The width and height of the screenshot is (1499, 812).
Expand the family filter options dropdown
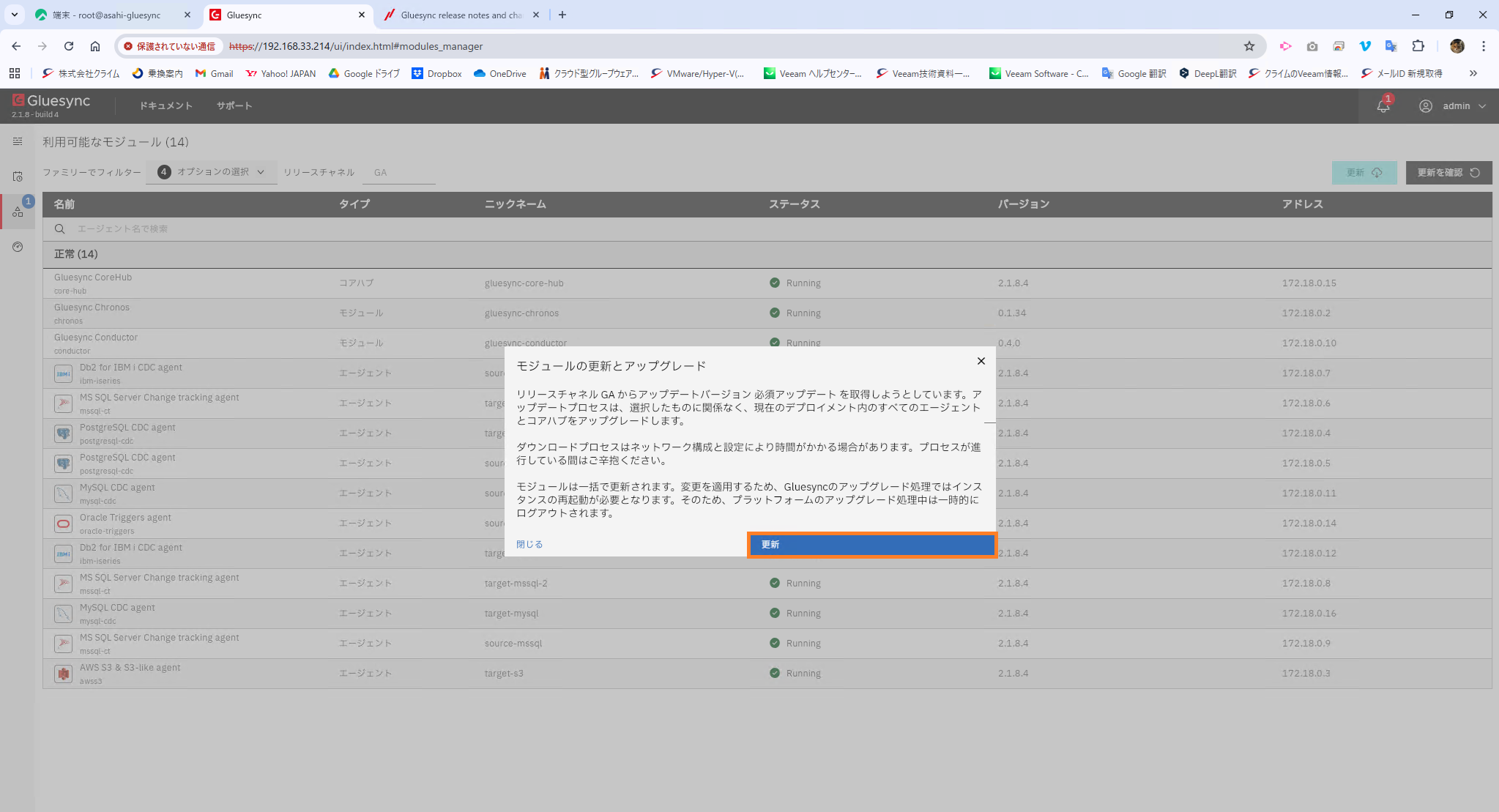coord(211,172)
